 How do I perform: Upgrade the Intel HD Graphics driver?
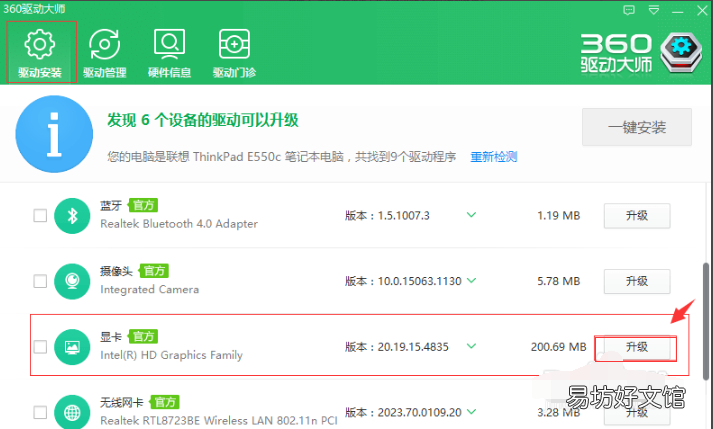tap(636, 348)
